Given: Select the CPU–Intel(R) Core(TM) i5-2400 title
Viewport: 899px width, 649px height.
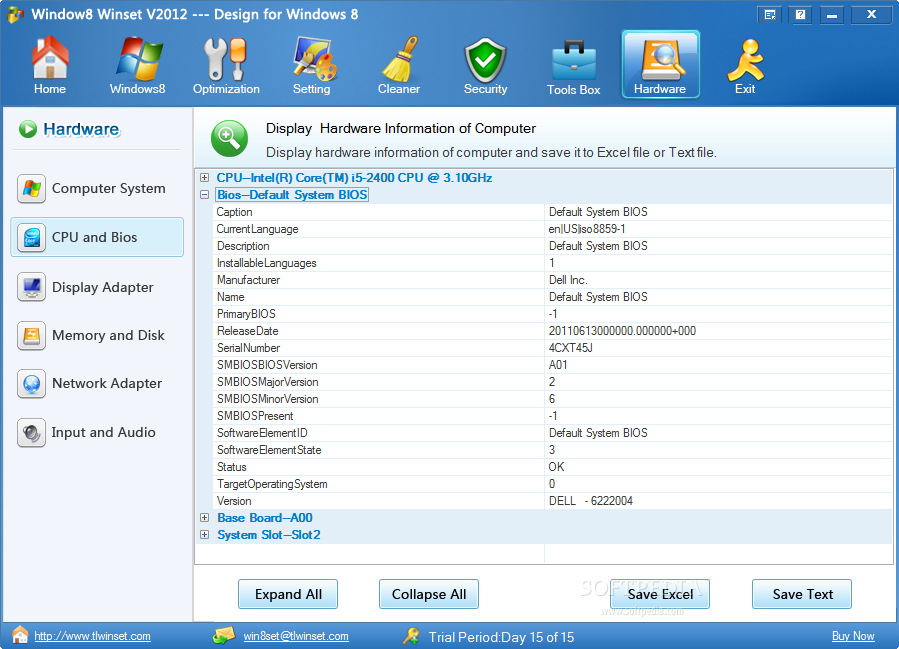Looking at the screenshot, I should [x=354, y=178].
